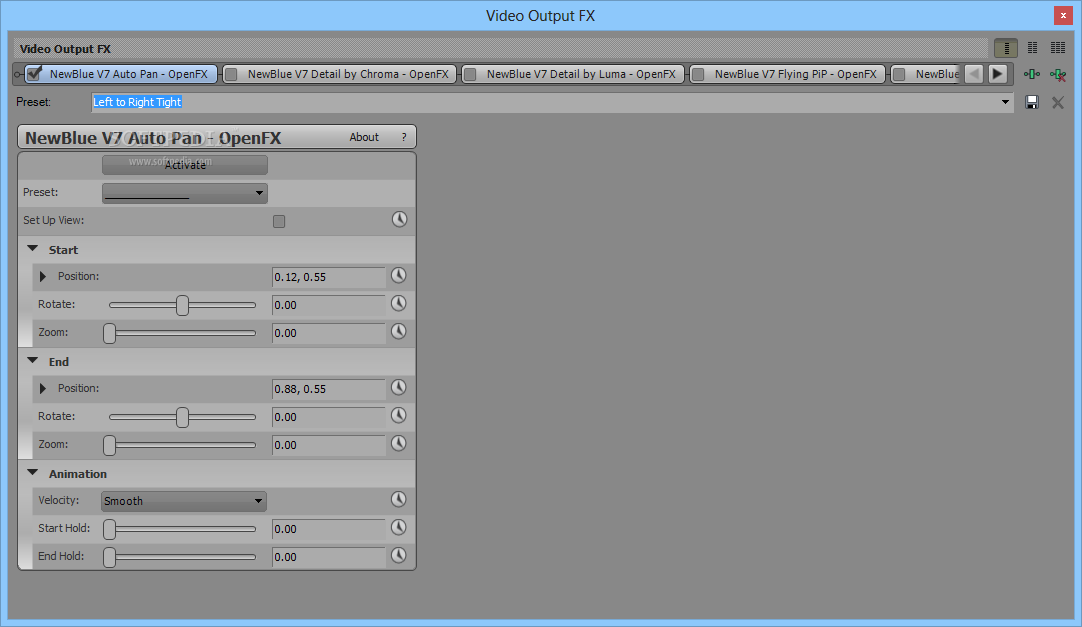Animate the End Zoom parameter
1082x627 pixels.
[x=399, y=444]
